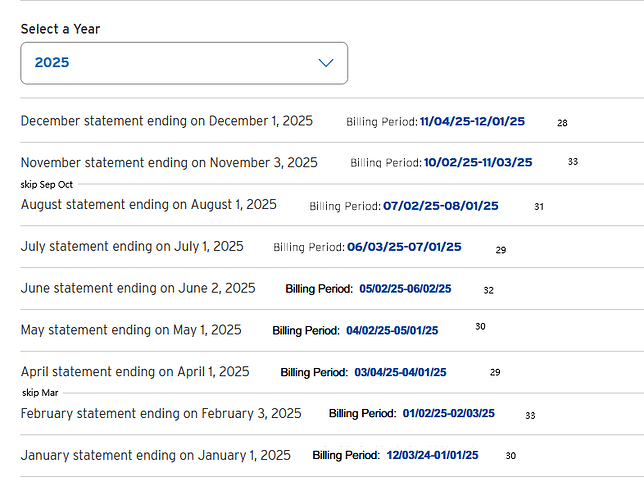Select the 07/02/25-08/01/25 billing period text
This screenshot has height=500, width=644.
[x=440, y=206]
